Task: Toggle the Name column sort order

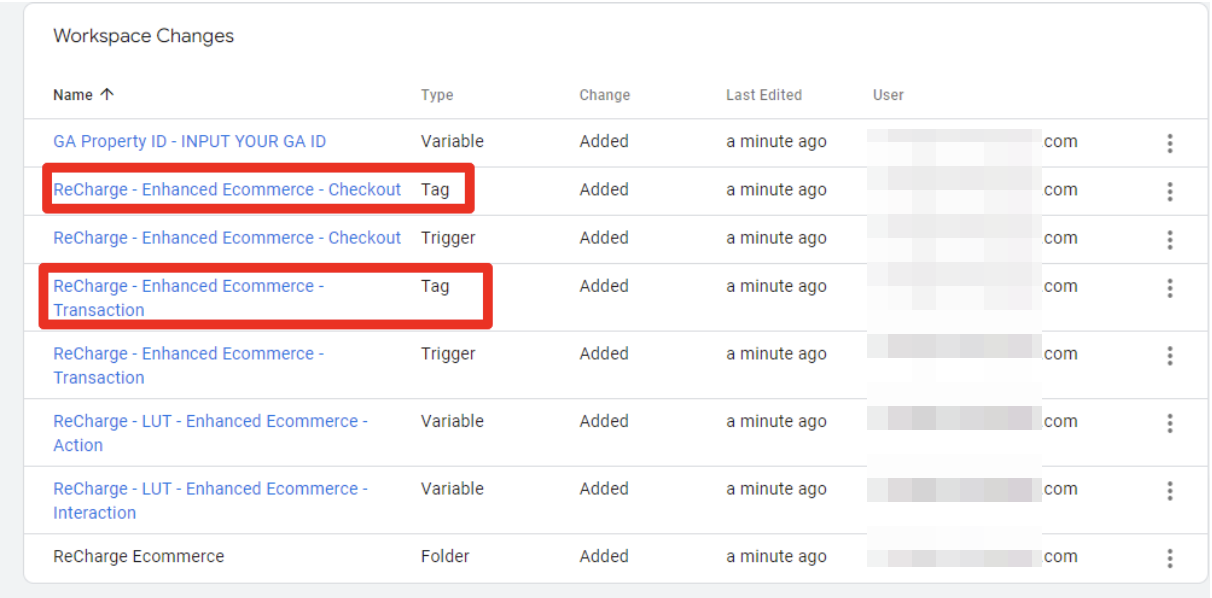Action: coord(69,94)
